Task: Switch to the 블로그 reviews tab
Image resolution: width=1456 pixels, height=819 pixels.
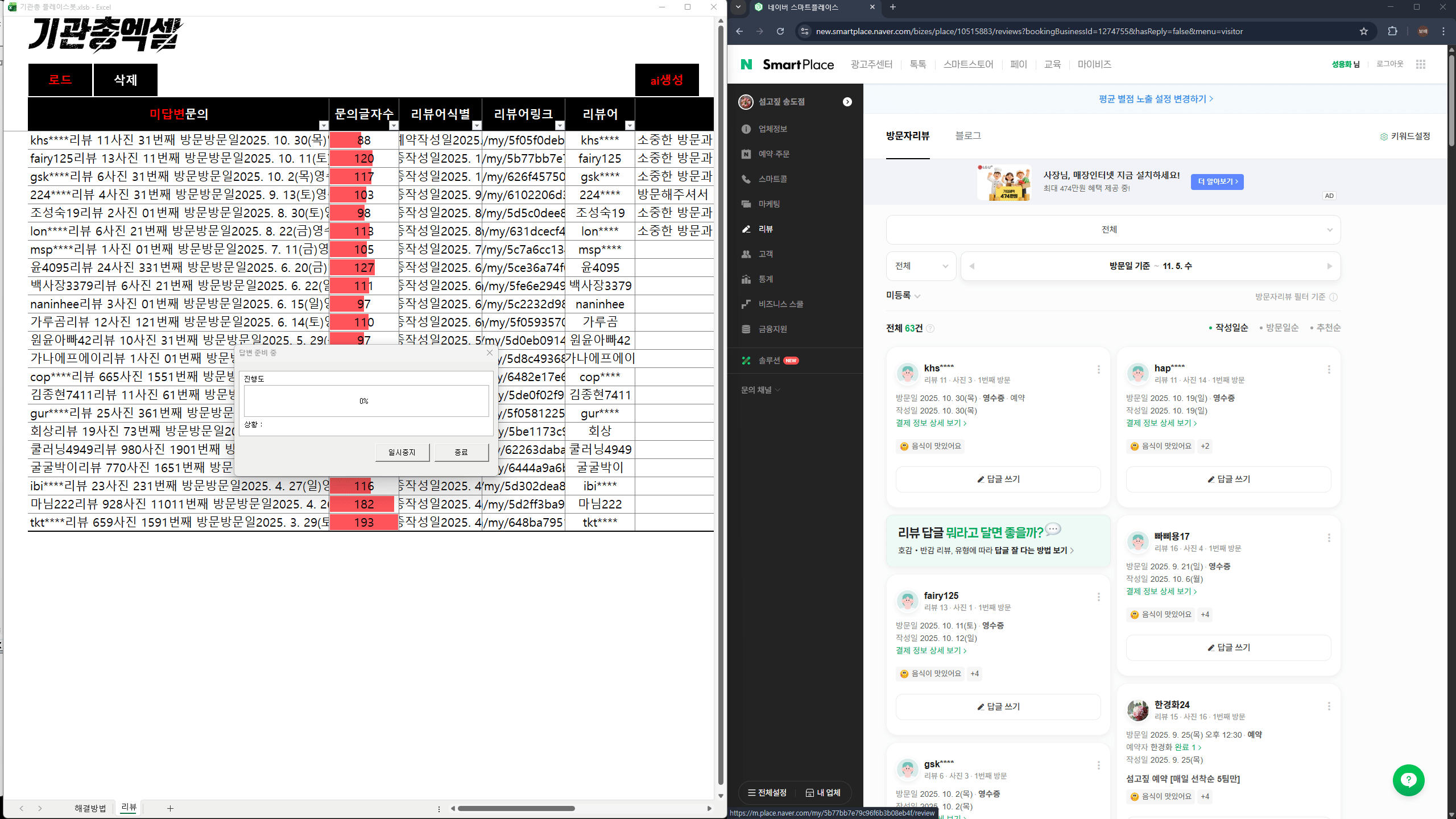Action: click(967, 136)
